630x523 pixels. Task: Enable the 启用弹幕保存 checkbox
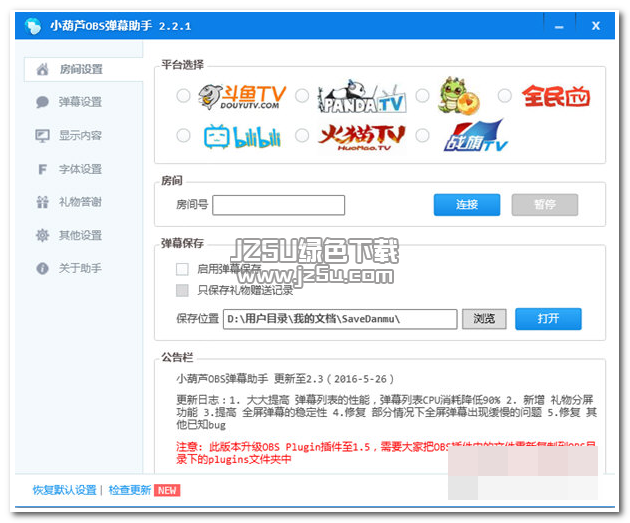point(182,269)
